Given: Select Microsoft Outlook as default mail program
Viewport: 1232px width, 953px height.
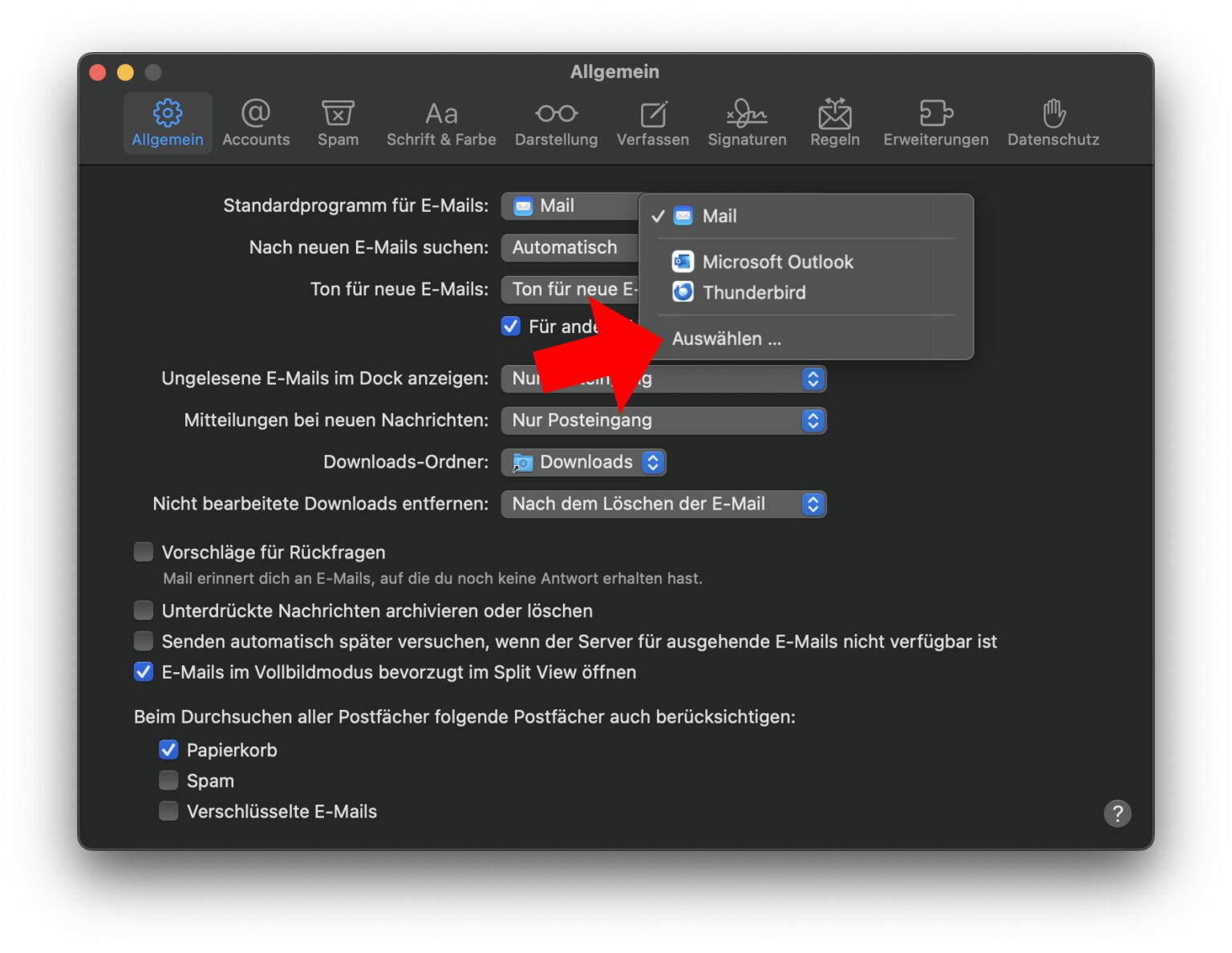Looking at the screenshot, I should [x=776, y=262].
